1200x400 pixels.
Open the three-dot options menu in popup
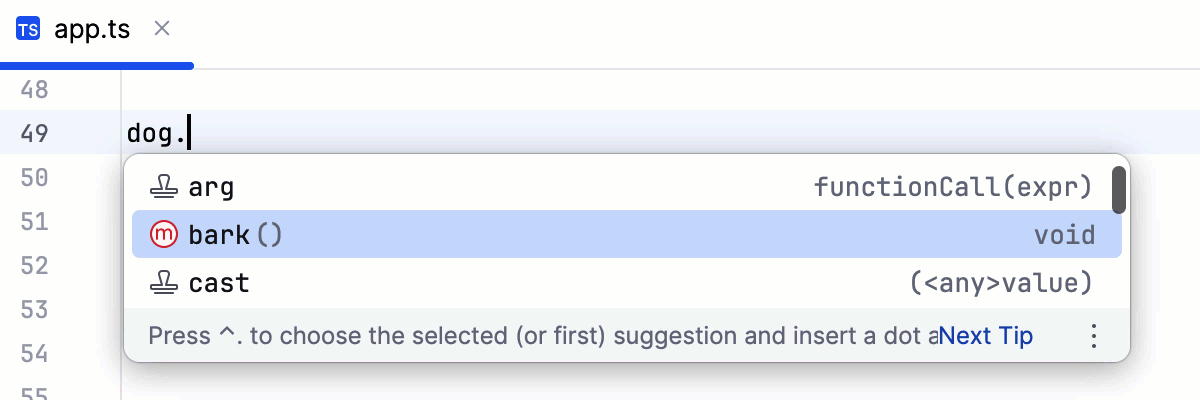pyautogui.click(x=1093, y=336)
